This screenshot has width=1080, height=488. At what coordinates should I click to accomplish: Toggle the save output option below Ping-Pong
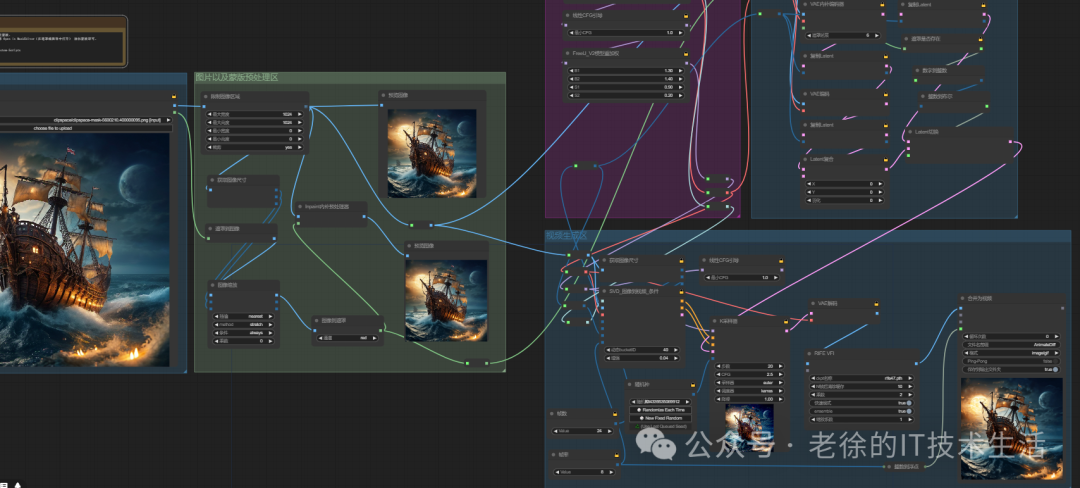pos(1010,370)
